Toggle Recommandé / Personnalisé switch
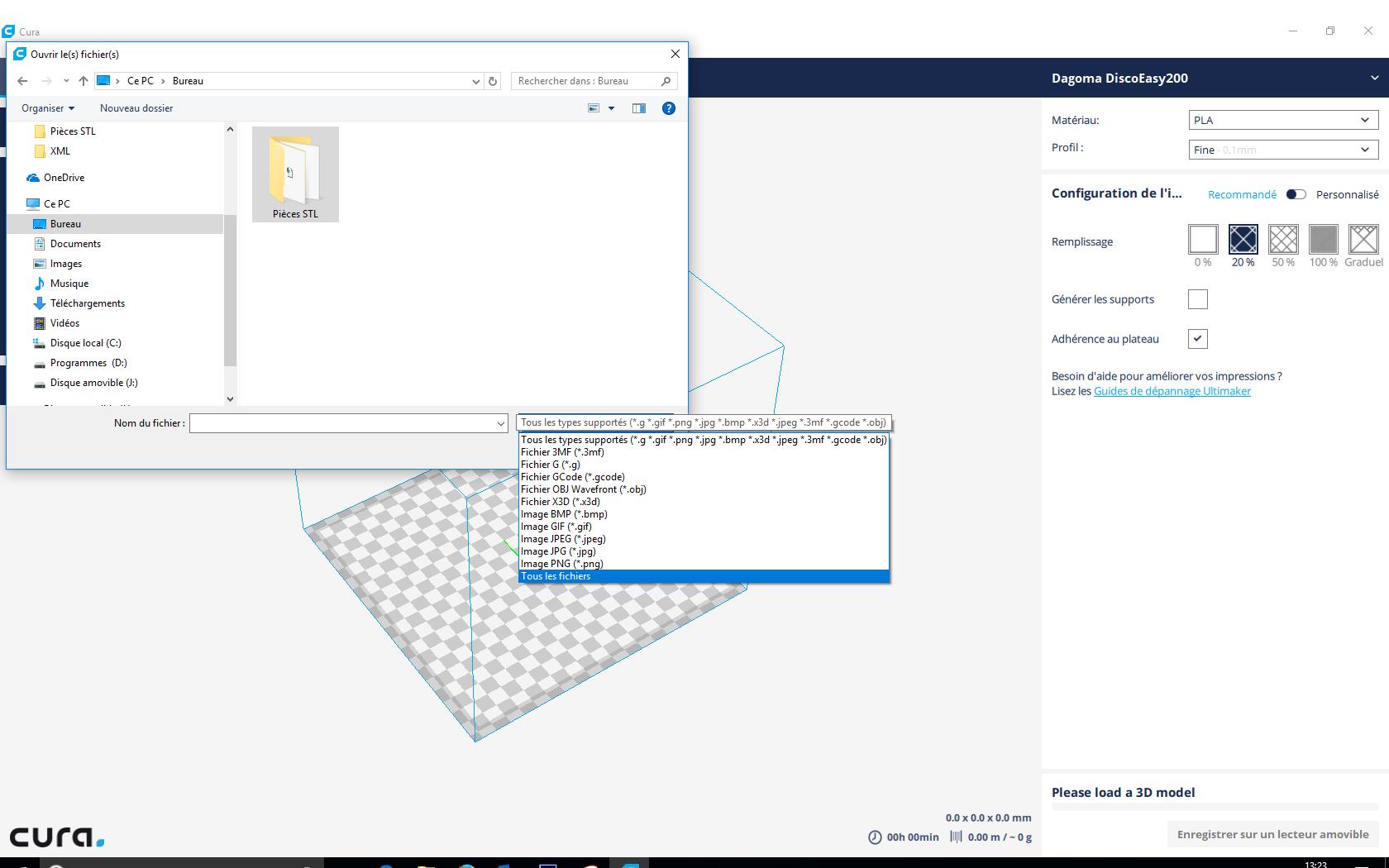1389x868 pixels. pyautogui.click(x=1296, y=194)
